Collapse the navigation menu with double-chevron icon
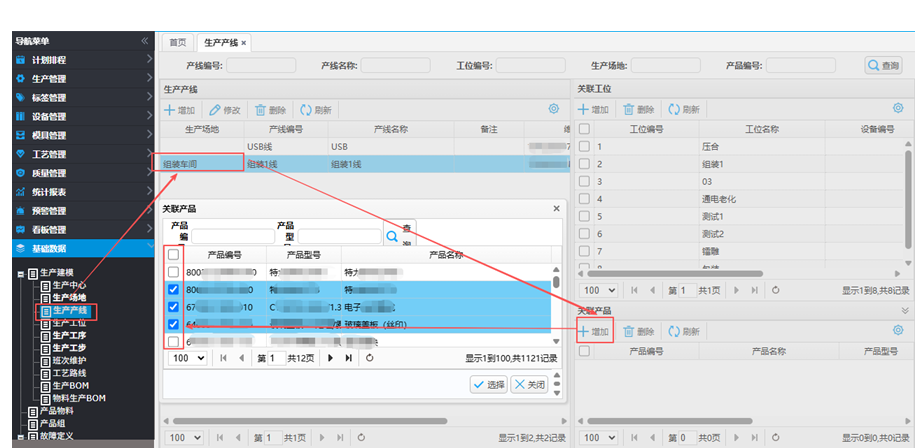This screenshot has width=915, height=448. 145,41
